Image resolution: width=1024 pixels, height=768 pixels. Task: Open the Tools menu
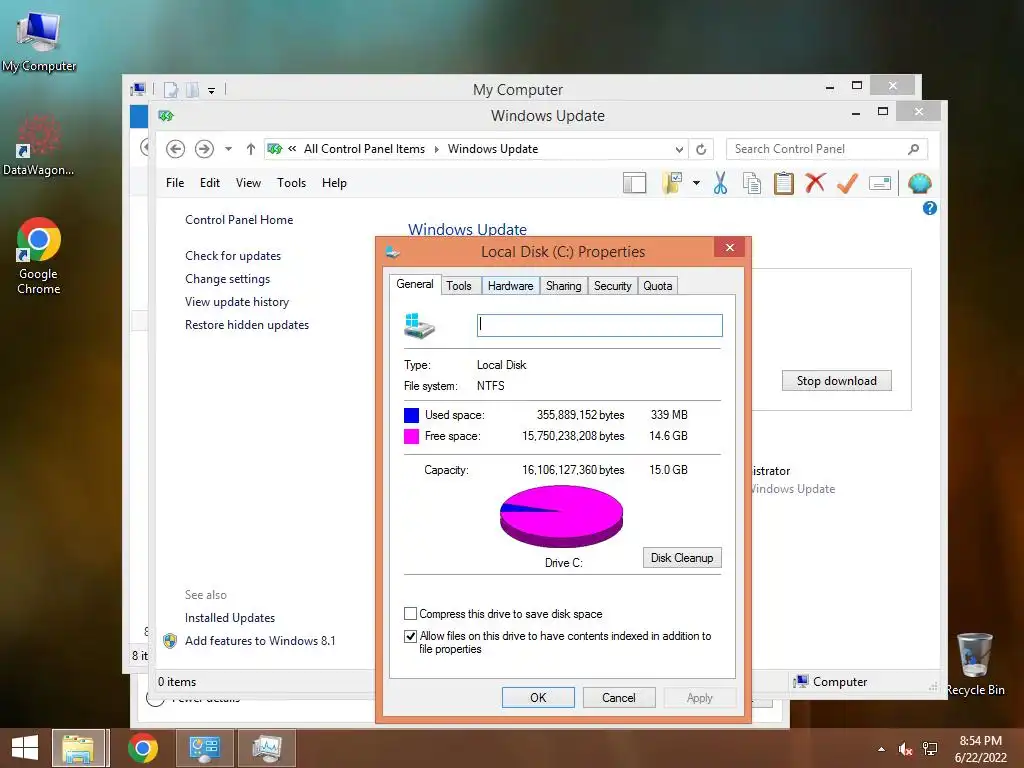[x=291, y=183]
